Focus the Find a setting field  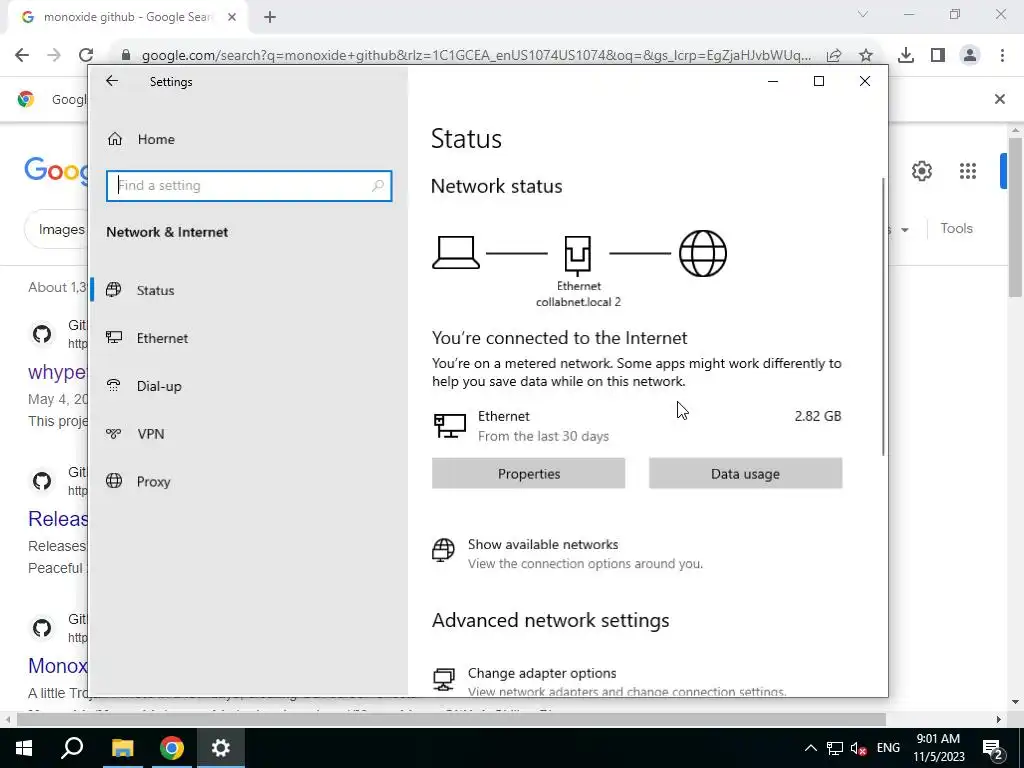pyautogui.click(x=249, y=185)
